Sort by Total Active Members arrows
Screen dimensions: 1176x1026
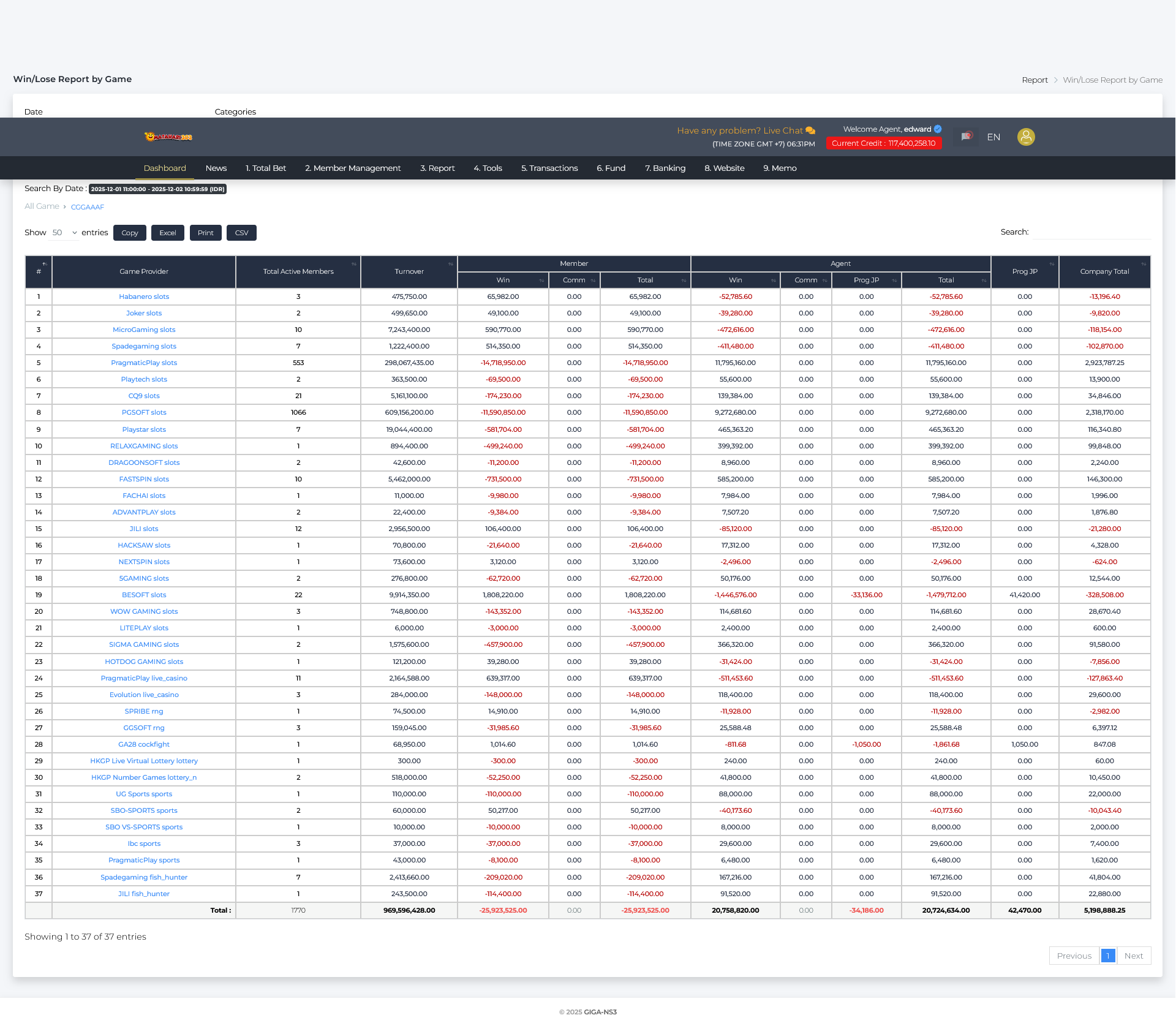[x=354, y=264]
